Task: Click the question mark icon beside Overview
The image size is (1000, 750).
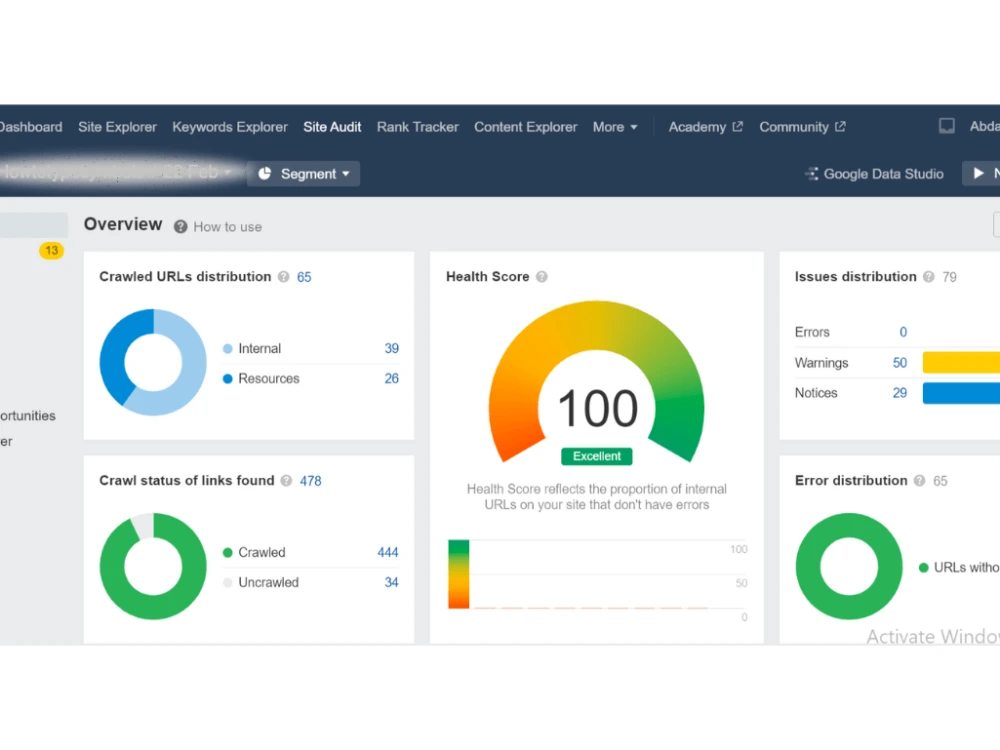Action: click(x=180, y=227)
